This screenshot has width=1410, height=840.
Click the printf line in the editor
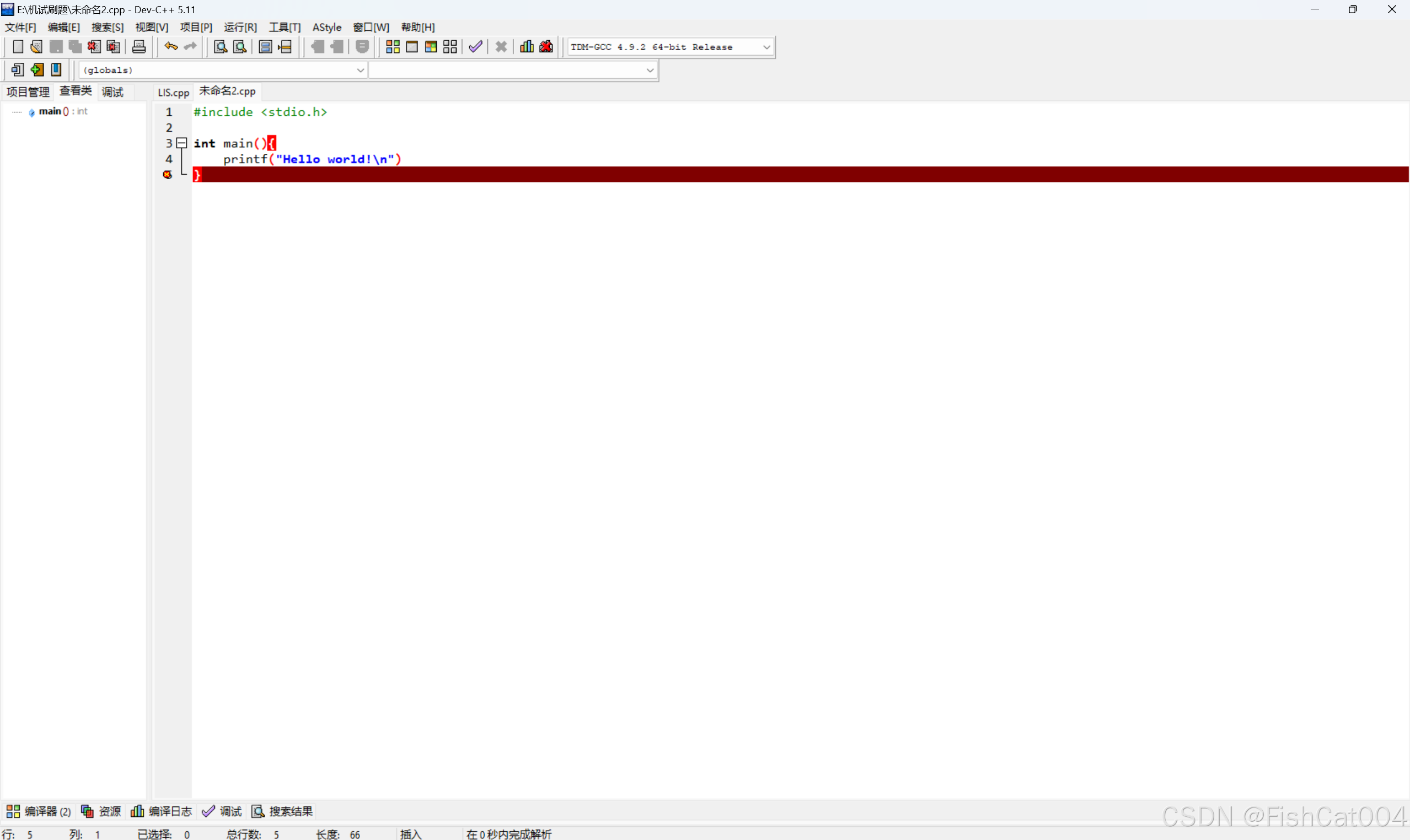(312, 159)
